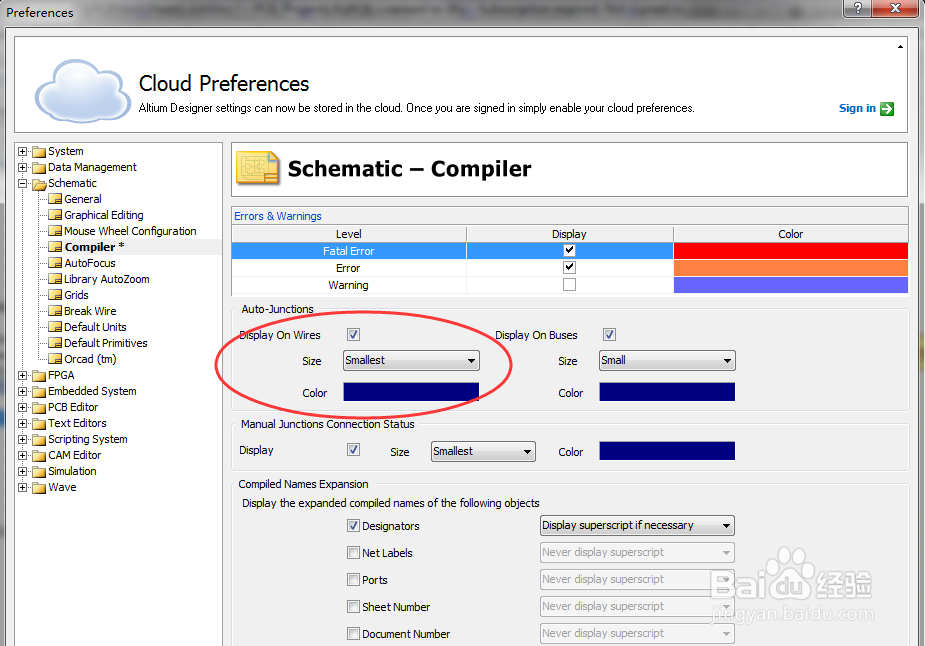Toggle Fatal Error display checkbox
Viewport: 925px width, 646px height.
point(569,250)
